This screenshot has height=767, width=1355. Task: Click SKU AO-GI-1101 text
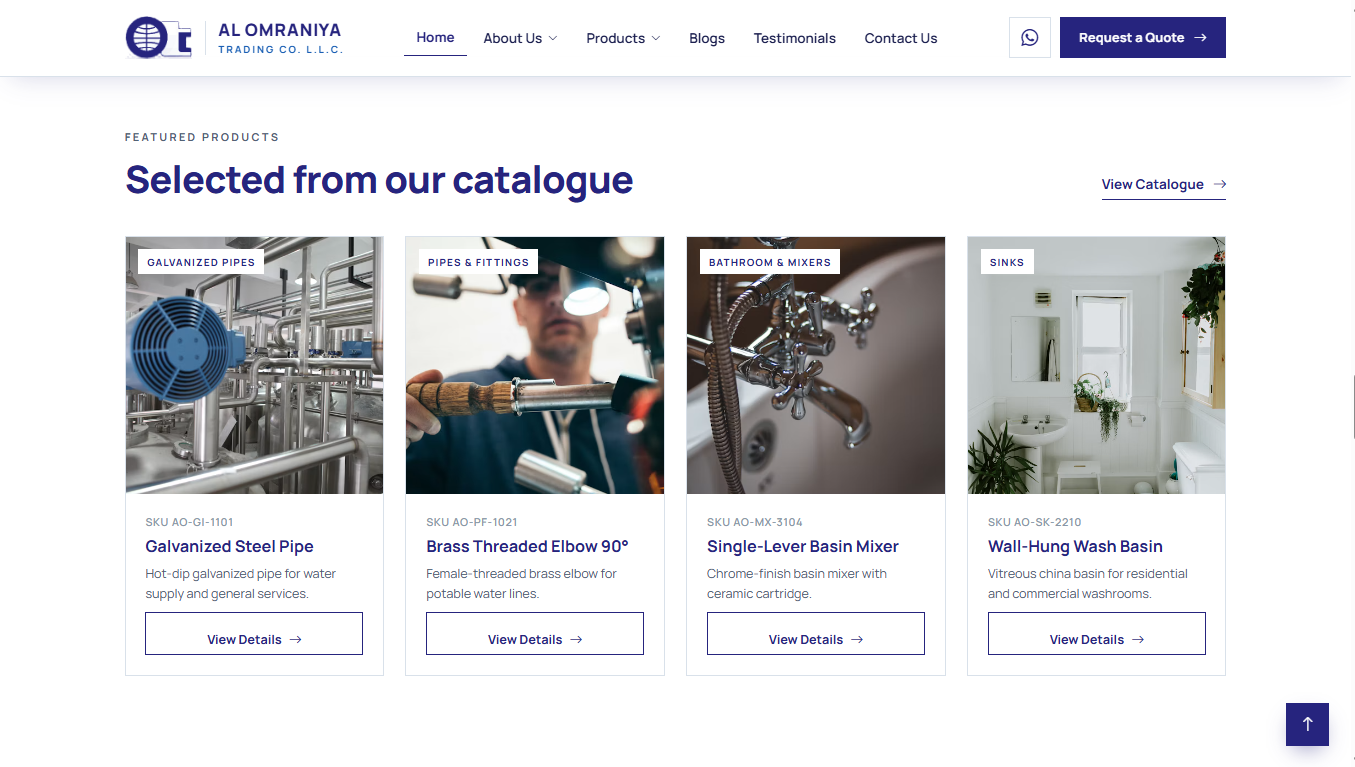189,522
